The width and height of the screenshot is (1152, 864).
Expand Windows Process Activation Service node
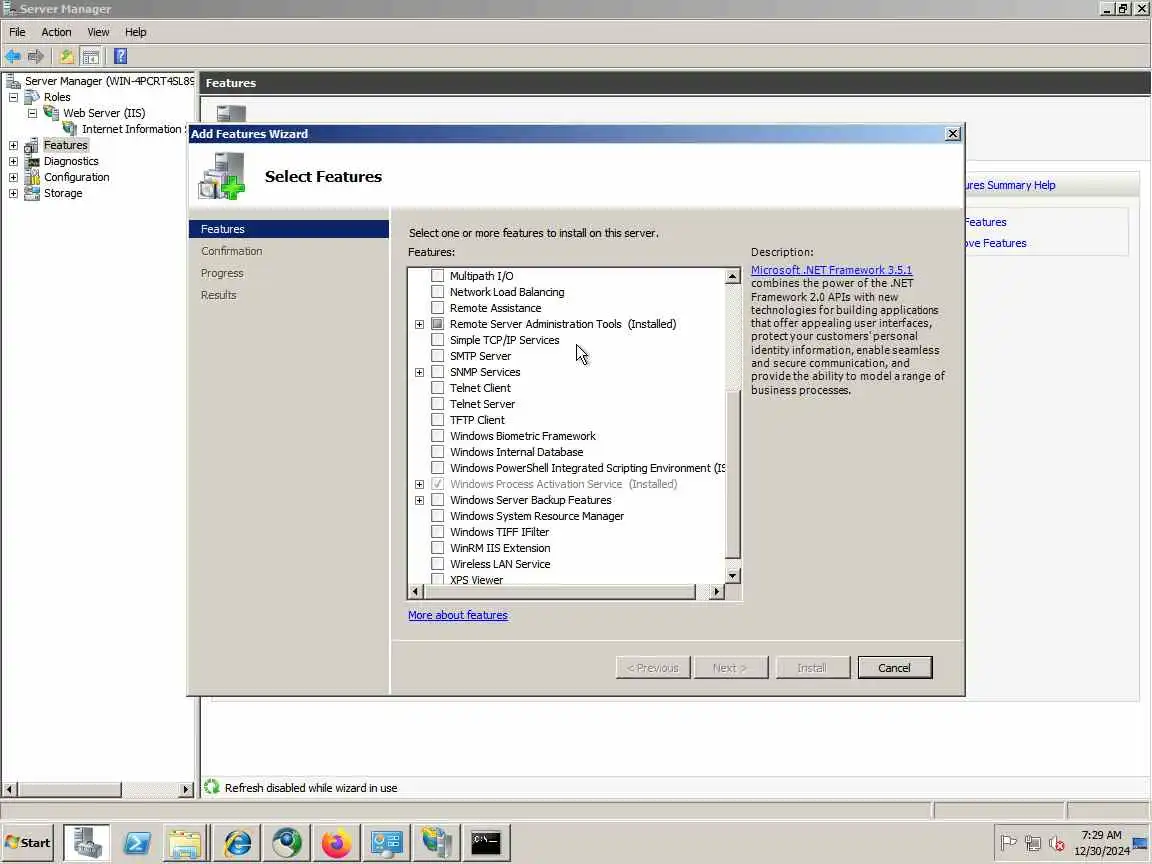pos(420,484)
